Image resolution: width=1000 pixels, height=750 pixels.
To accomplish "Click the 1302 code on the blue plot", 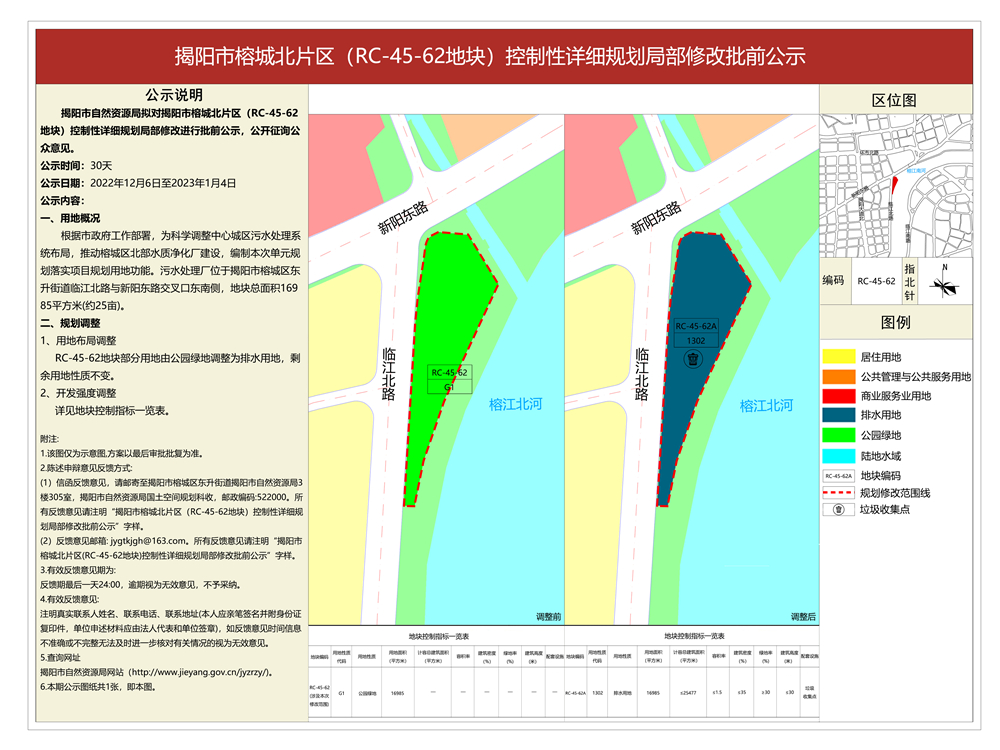I will click(x=696, y=341).
